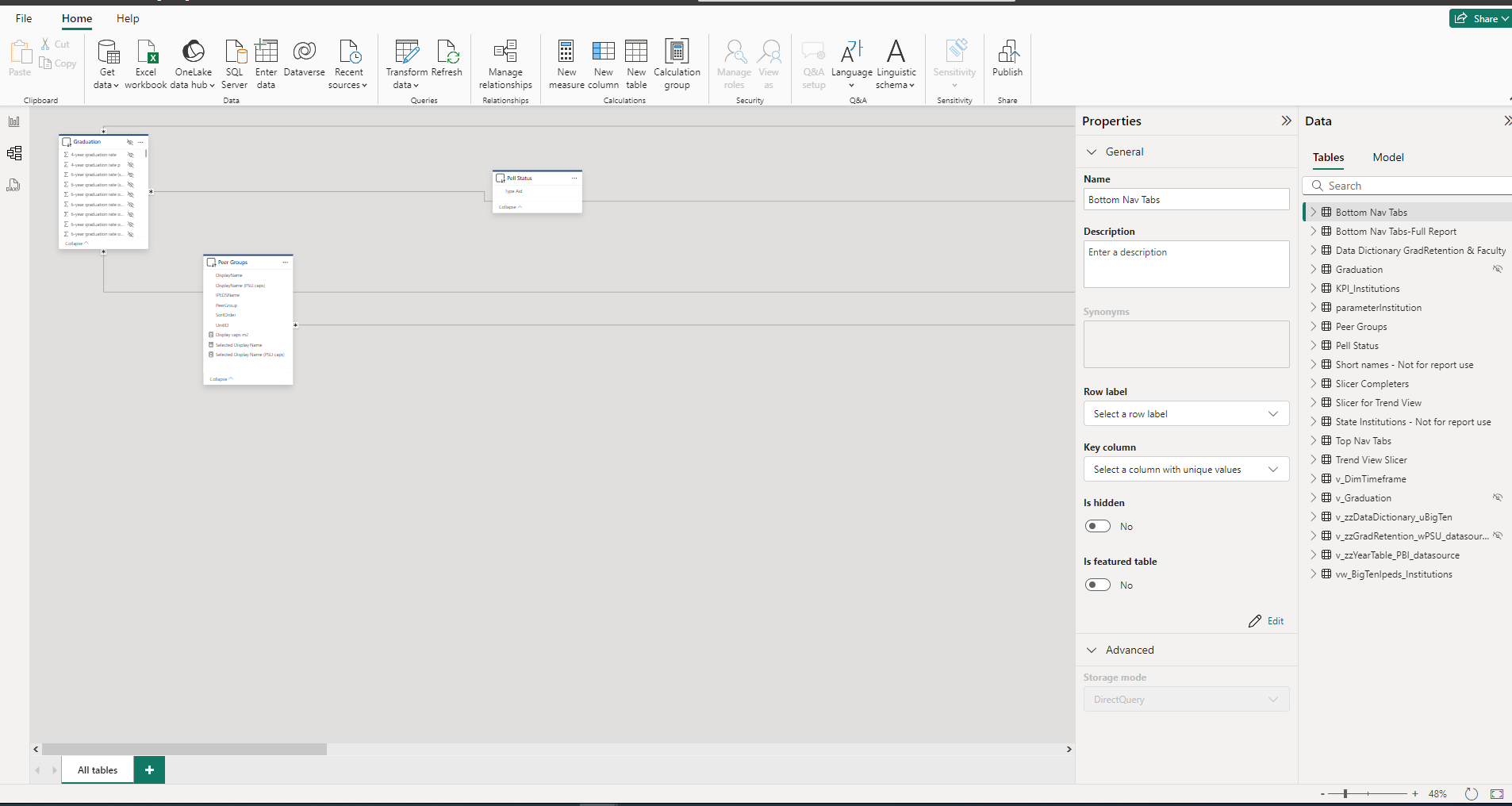Click the horizontal scrollbar of the canvas
The image size is (1512, 806).
(x=184, y=749)
